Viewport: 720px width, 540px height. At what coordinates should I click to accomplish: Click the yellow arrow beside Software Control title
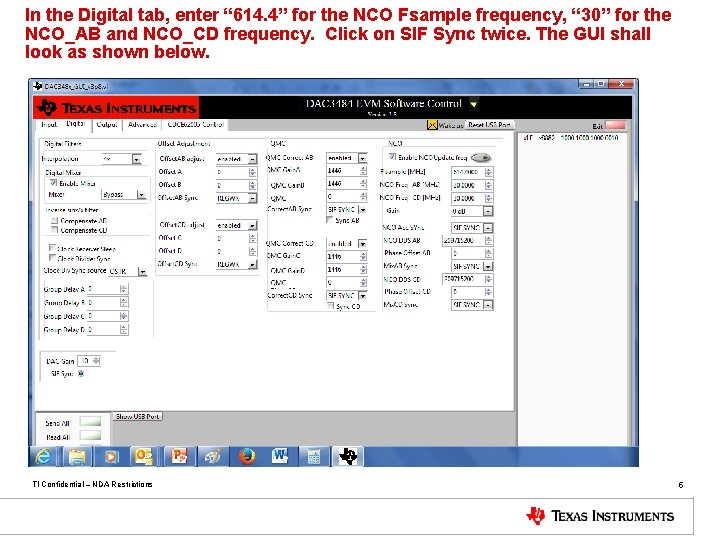click(473, 104)
